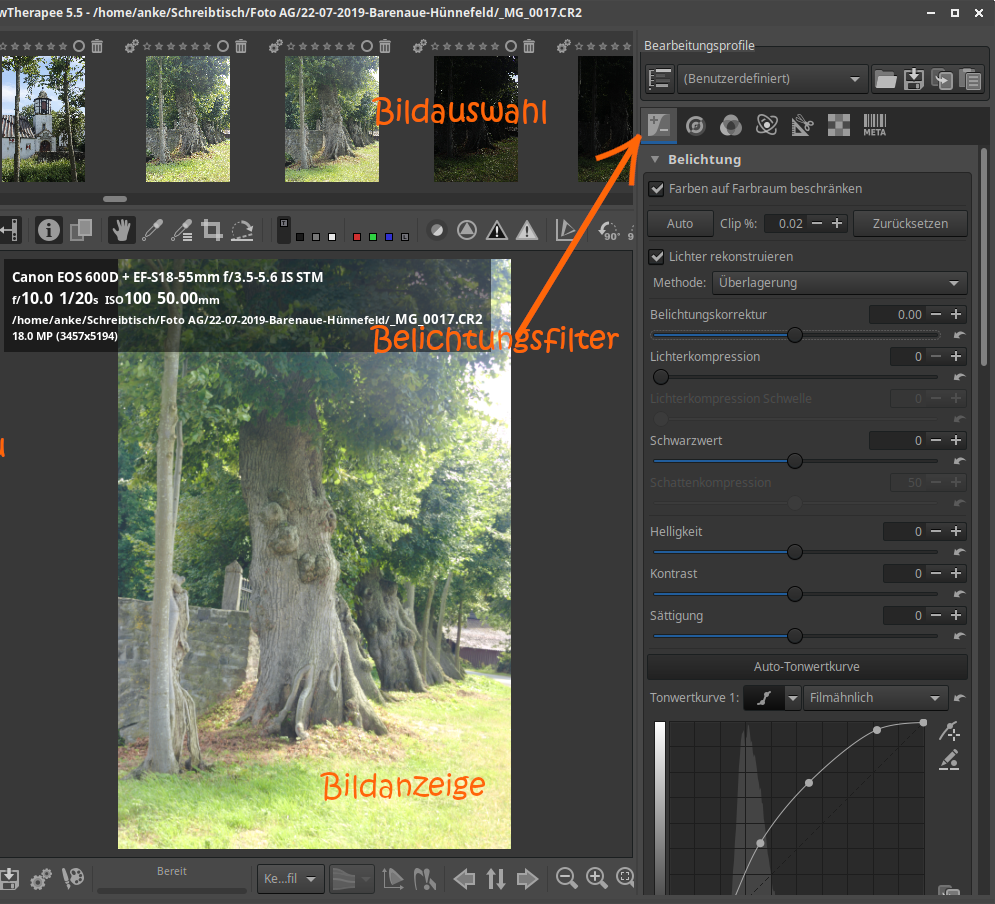Click the Auto-Tonwertkurve button

(x=806, y=667)
